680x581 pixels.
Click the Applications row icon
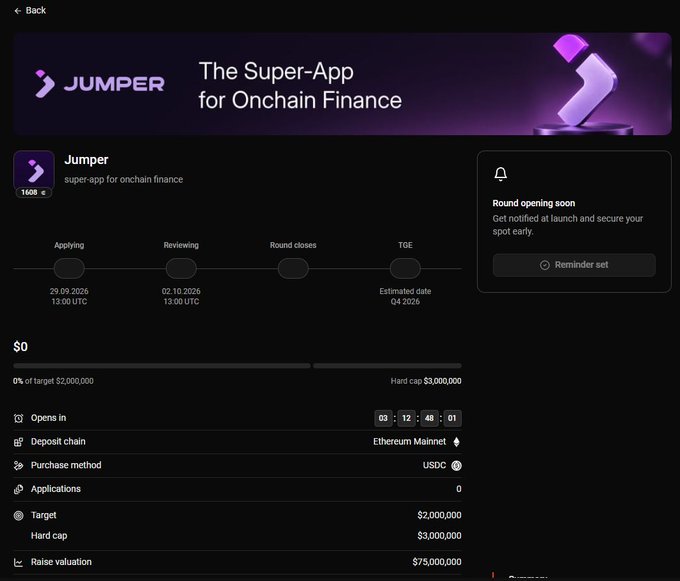point(18,490)
